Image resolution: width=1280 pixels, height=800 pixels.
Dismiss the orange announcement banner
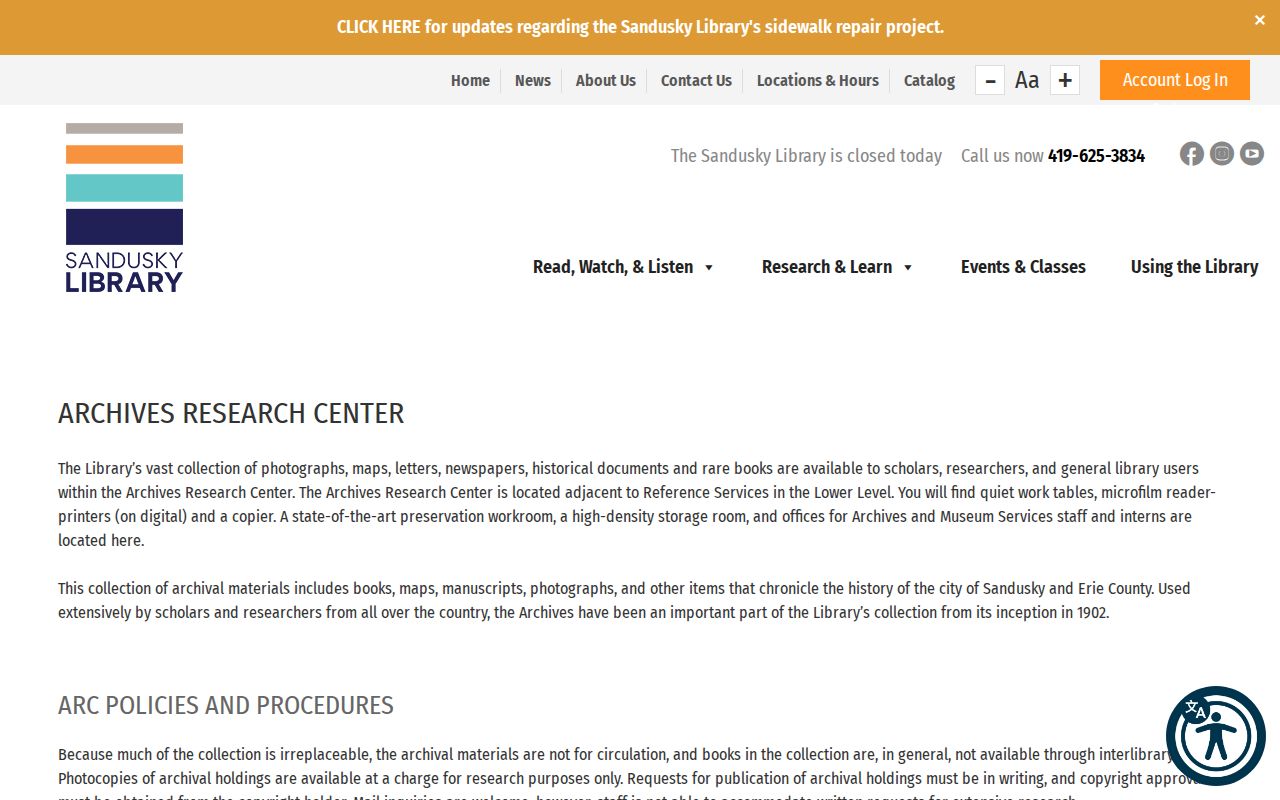pyautogui.click(x=1260, y=20)
